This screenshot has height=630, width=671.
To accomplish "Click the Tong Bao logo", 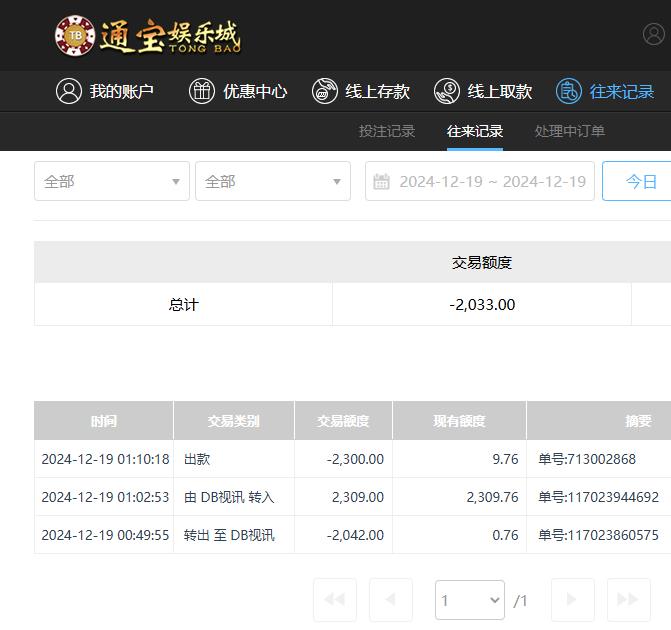I will click(x=148, y=36).
